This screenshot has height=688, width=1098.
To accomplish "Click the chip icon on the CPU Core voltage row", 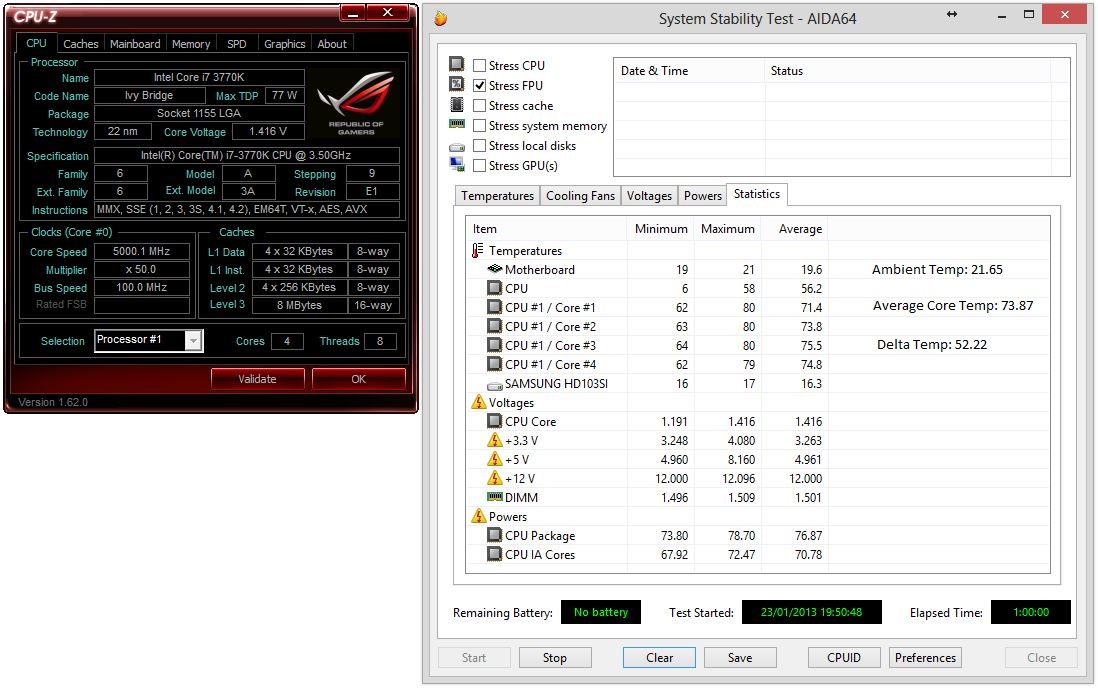I will point(494,421).
